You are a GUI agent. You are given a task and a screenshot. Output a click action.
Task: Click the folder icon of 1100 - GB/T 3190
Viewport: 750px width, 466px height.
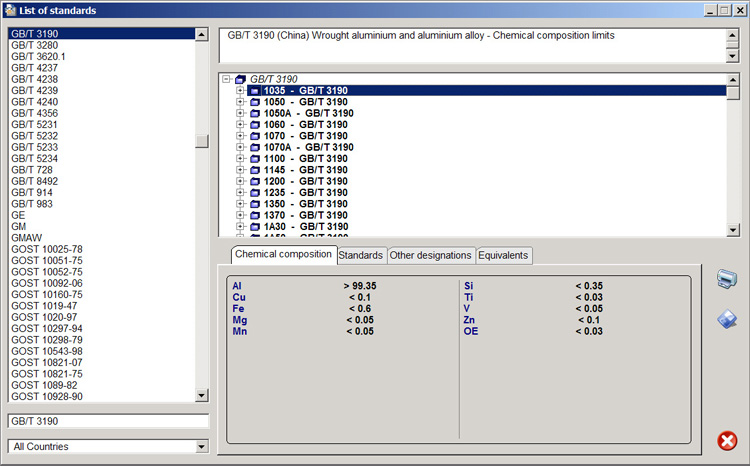pyautogui.click(x=255, y=159)
